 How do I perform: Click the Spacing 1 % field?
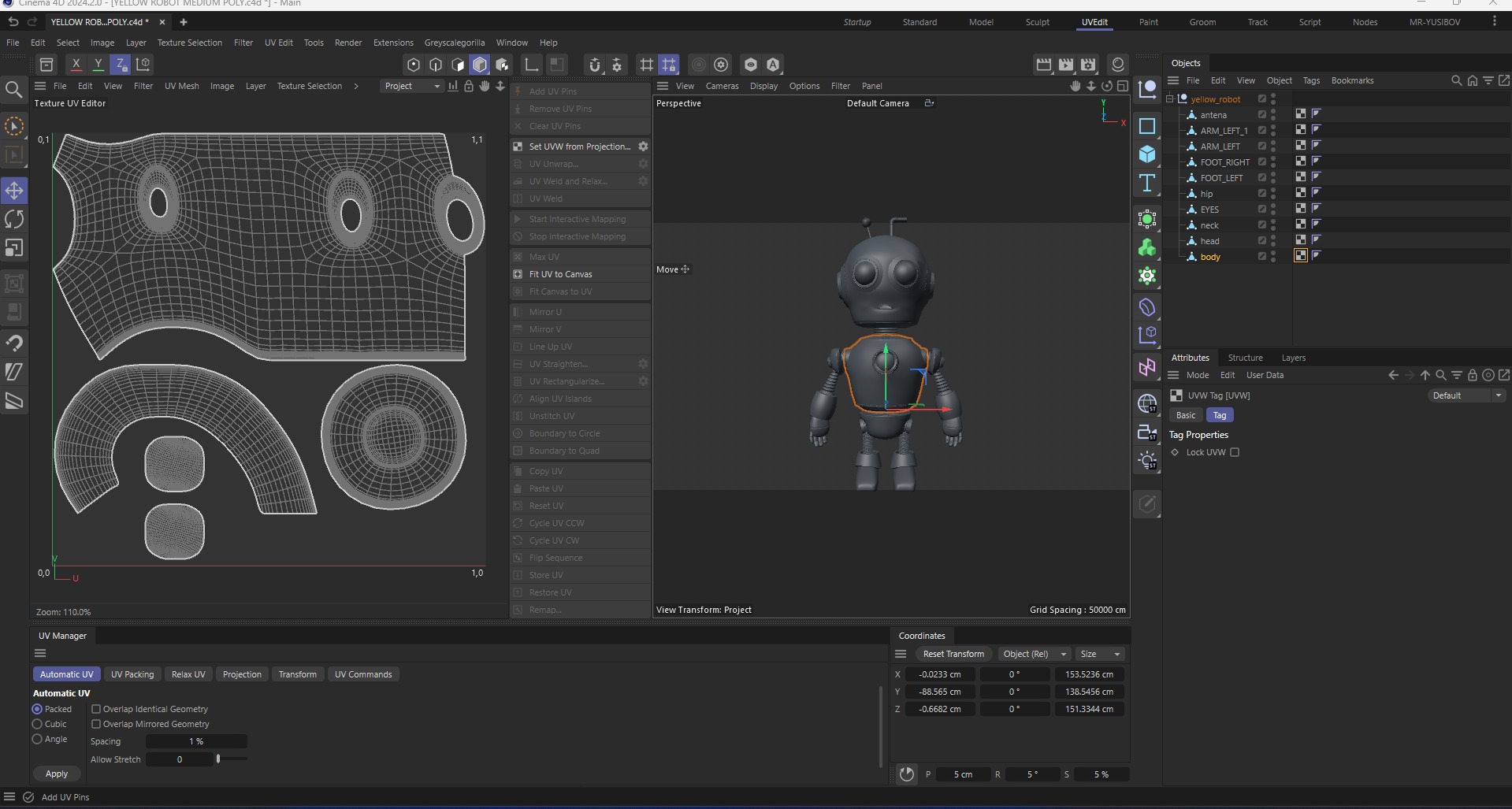196,741
